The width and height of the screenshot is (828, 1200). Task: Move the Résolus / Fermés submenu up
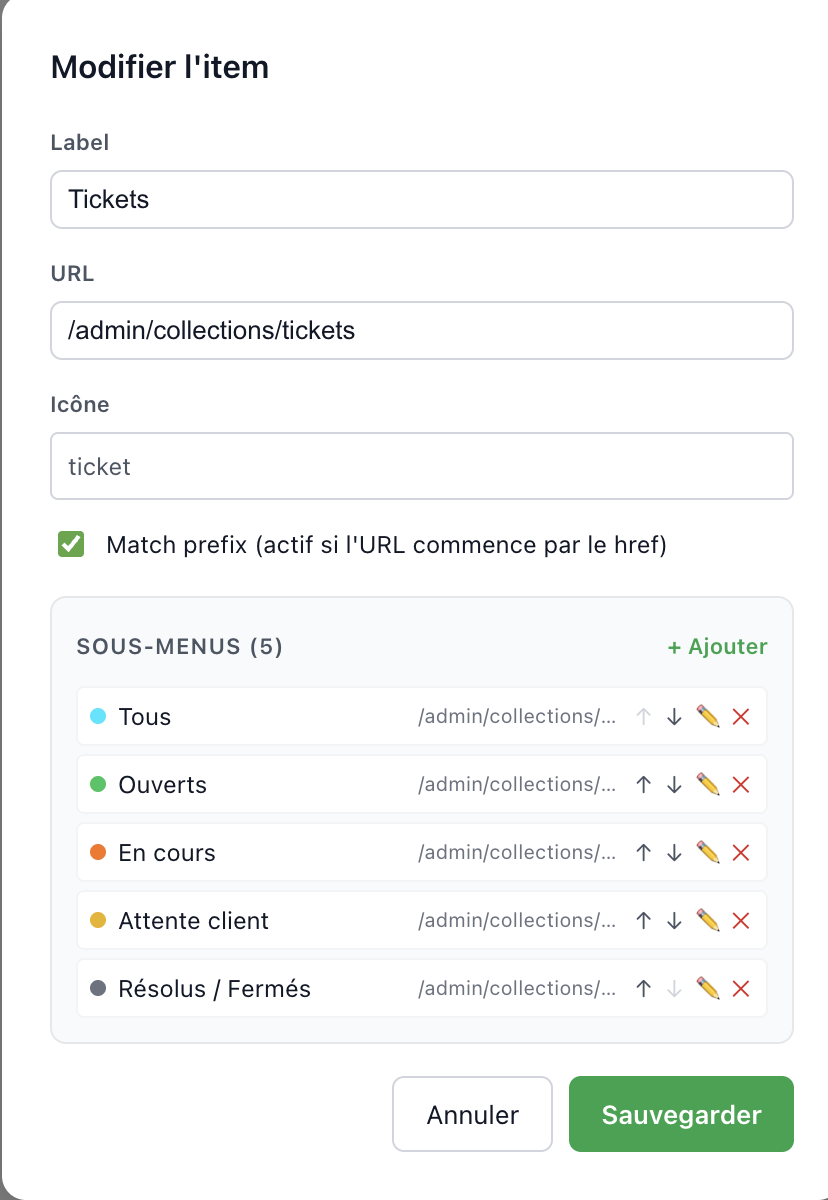point(644,988)
